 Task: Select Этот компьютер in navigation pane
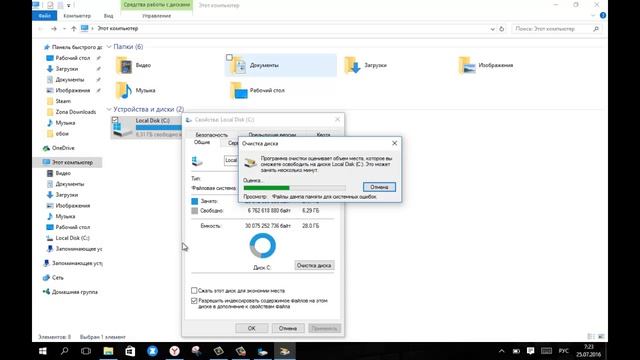point(72,162)
